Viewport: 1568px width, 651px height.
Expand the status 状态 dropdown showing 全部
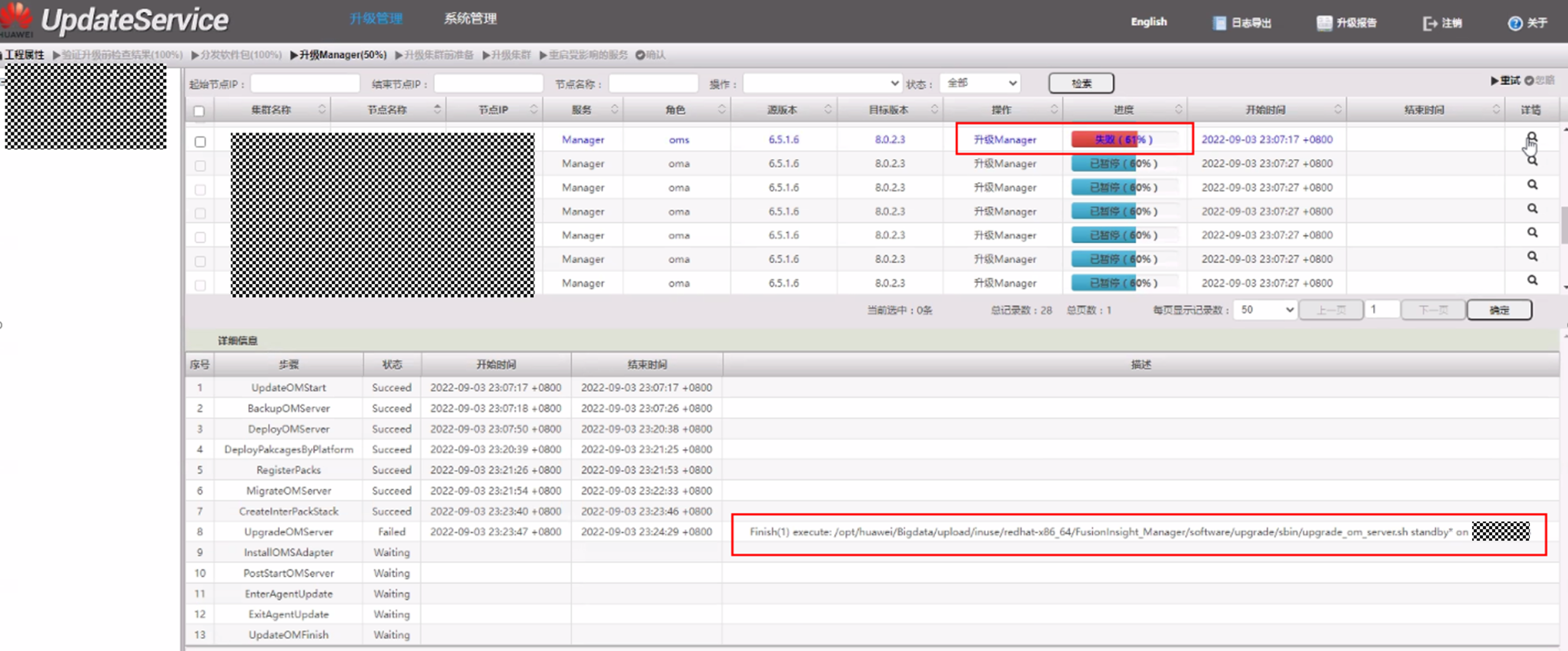(979, 83)
